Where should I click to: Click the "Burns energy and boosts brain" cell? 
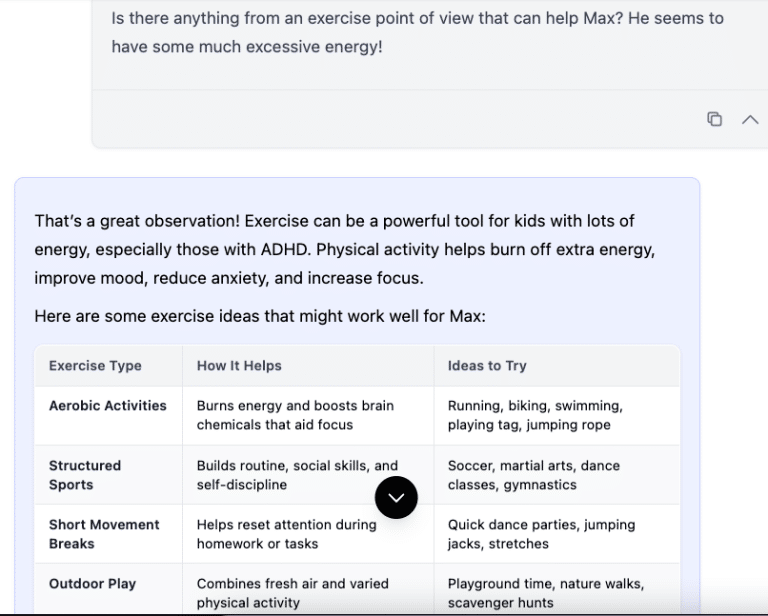pyautogui.click(x=295, y=415)
